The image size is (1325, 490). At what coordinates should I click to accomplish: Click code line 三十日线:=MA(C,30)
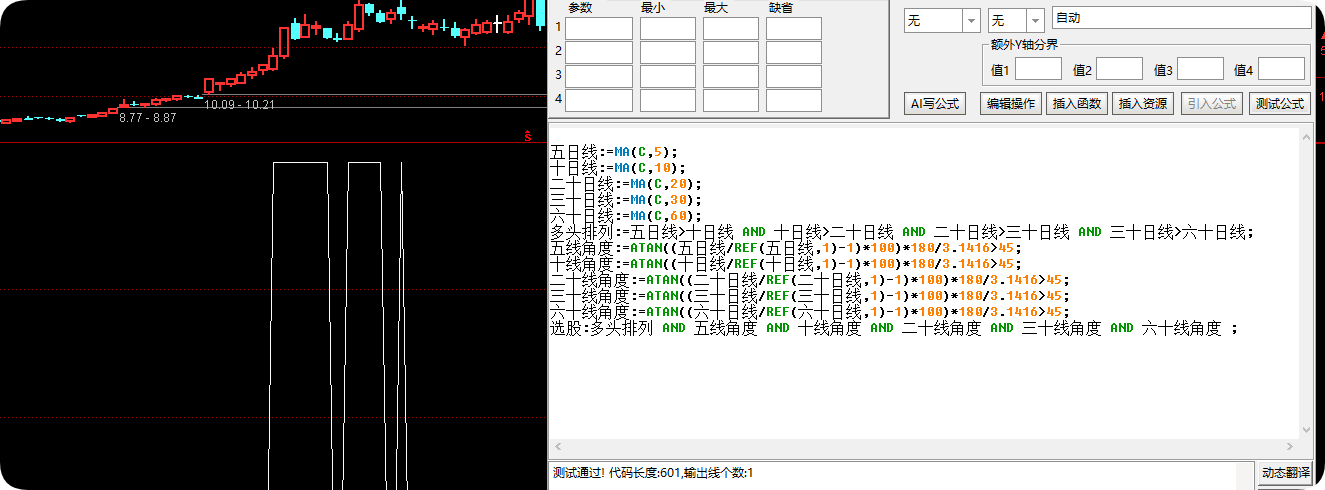(626, 201)
